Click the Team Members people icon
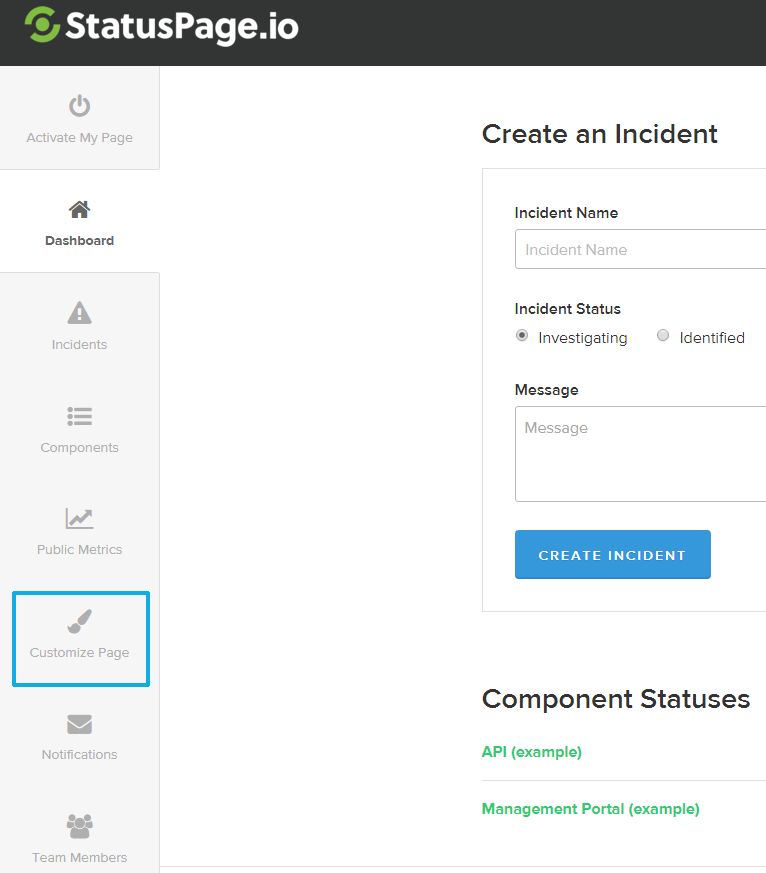The image size is (766, 873). [x=79, y=826]
